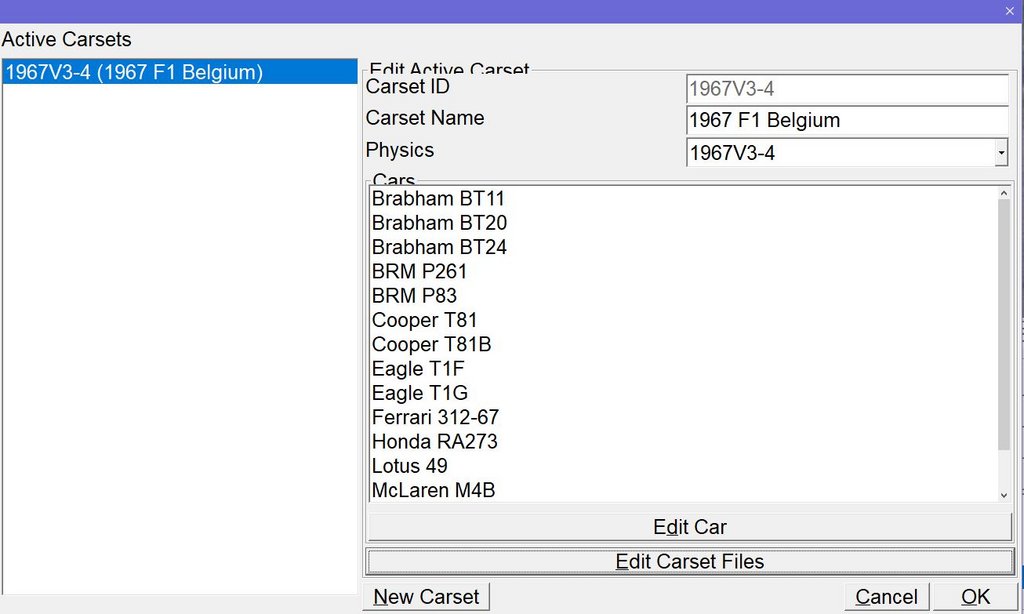The width and height of the screenshot is (1024, 614).
Task: Click the Cars list scroll-up arrow
Action: pyautogui.click(x=1004, y=193)
